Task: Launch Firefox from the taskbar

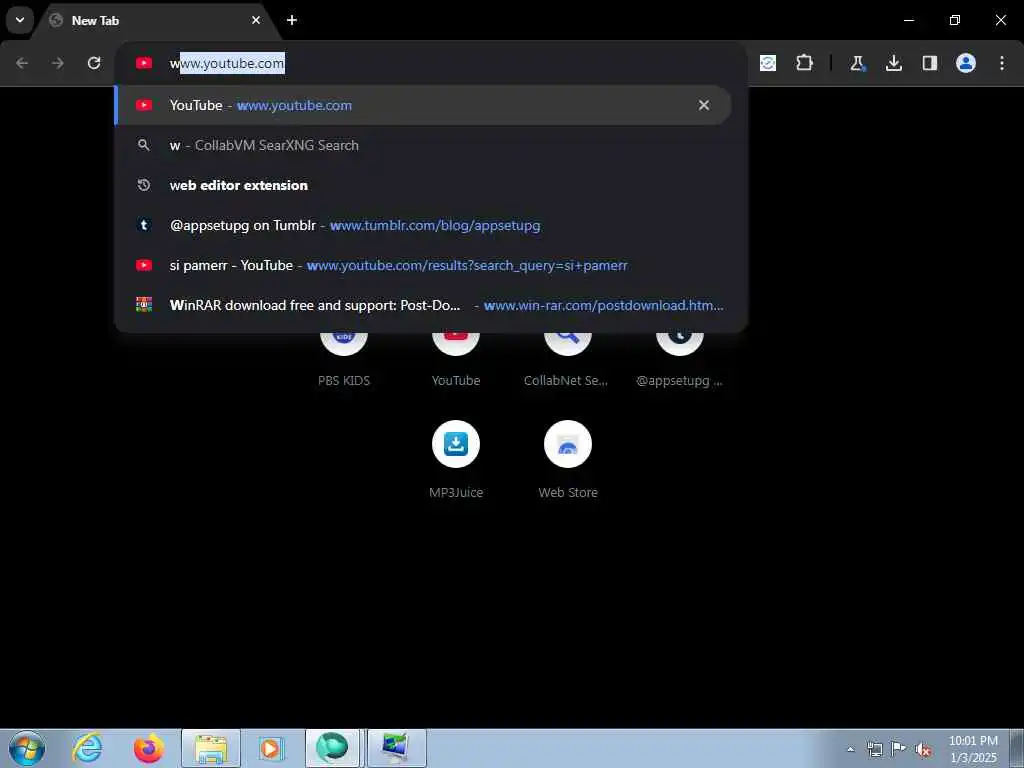Action: pos(149,748)
